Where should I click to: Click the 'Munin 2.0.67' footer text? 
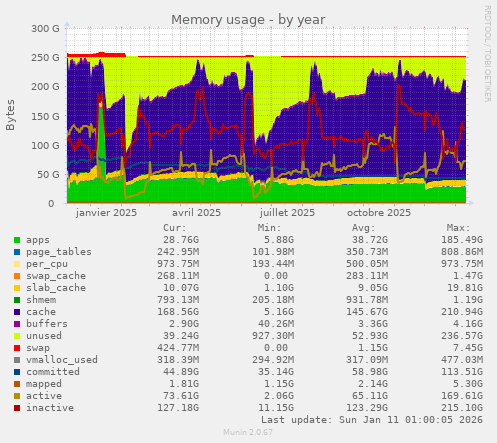tap(248, 432)
